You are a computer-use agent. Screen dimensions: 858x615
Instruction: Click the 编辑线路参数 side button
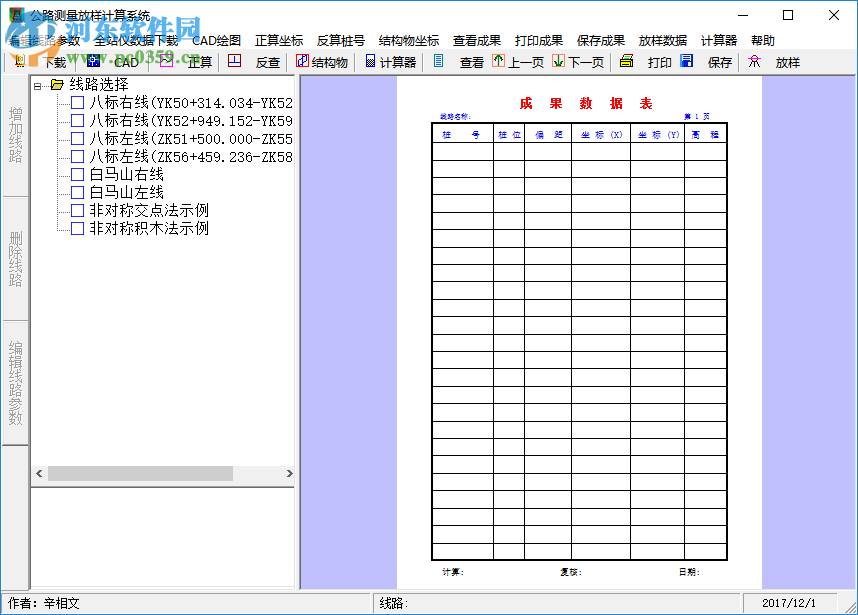coord(15,384)
